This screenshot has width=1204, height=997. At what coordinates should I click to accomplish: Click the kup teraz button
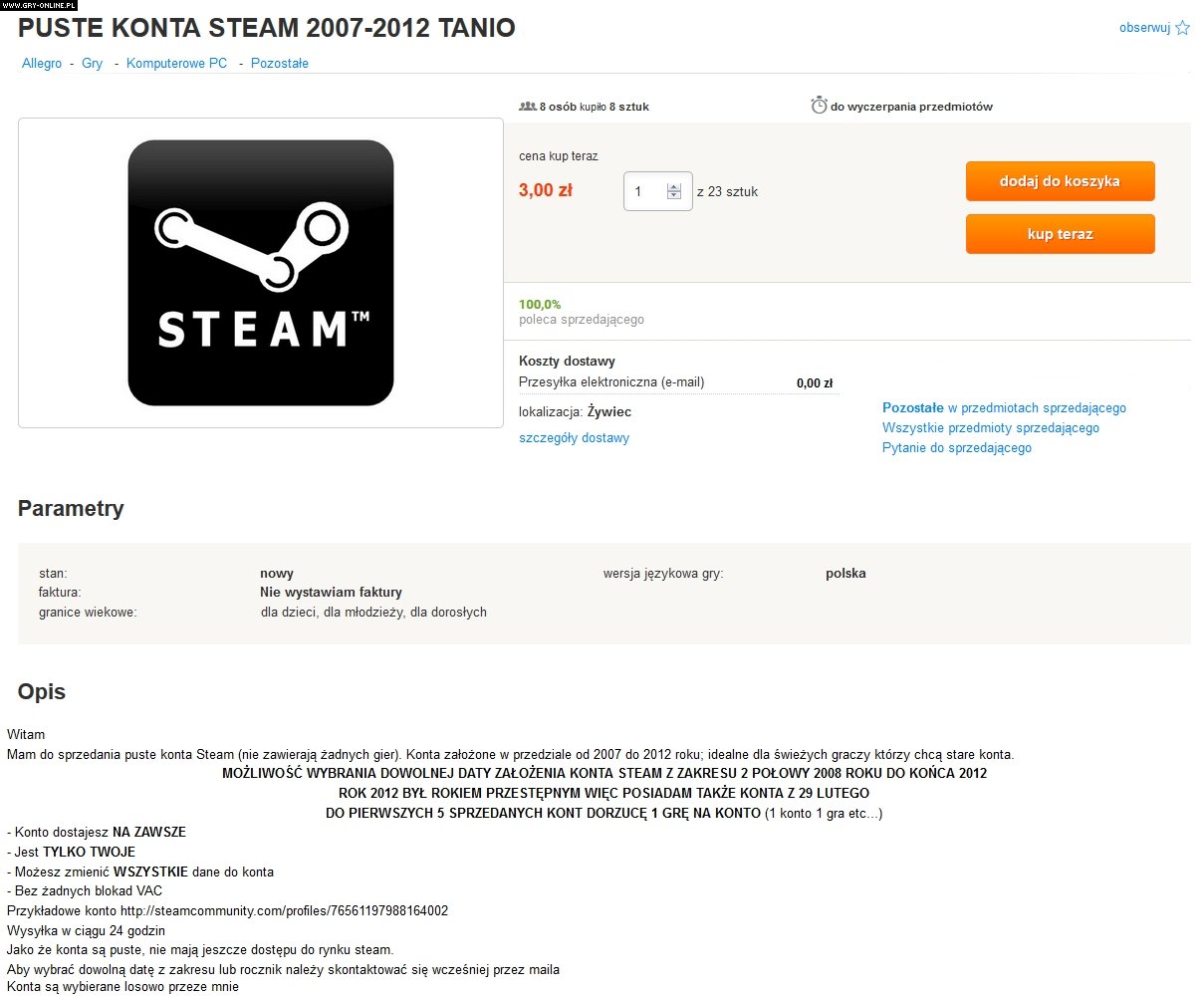coord(1060,234)
